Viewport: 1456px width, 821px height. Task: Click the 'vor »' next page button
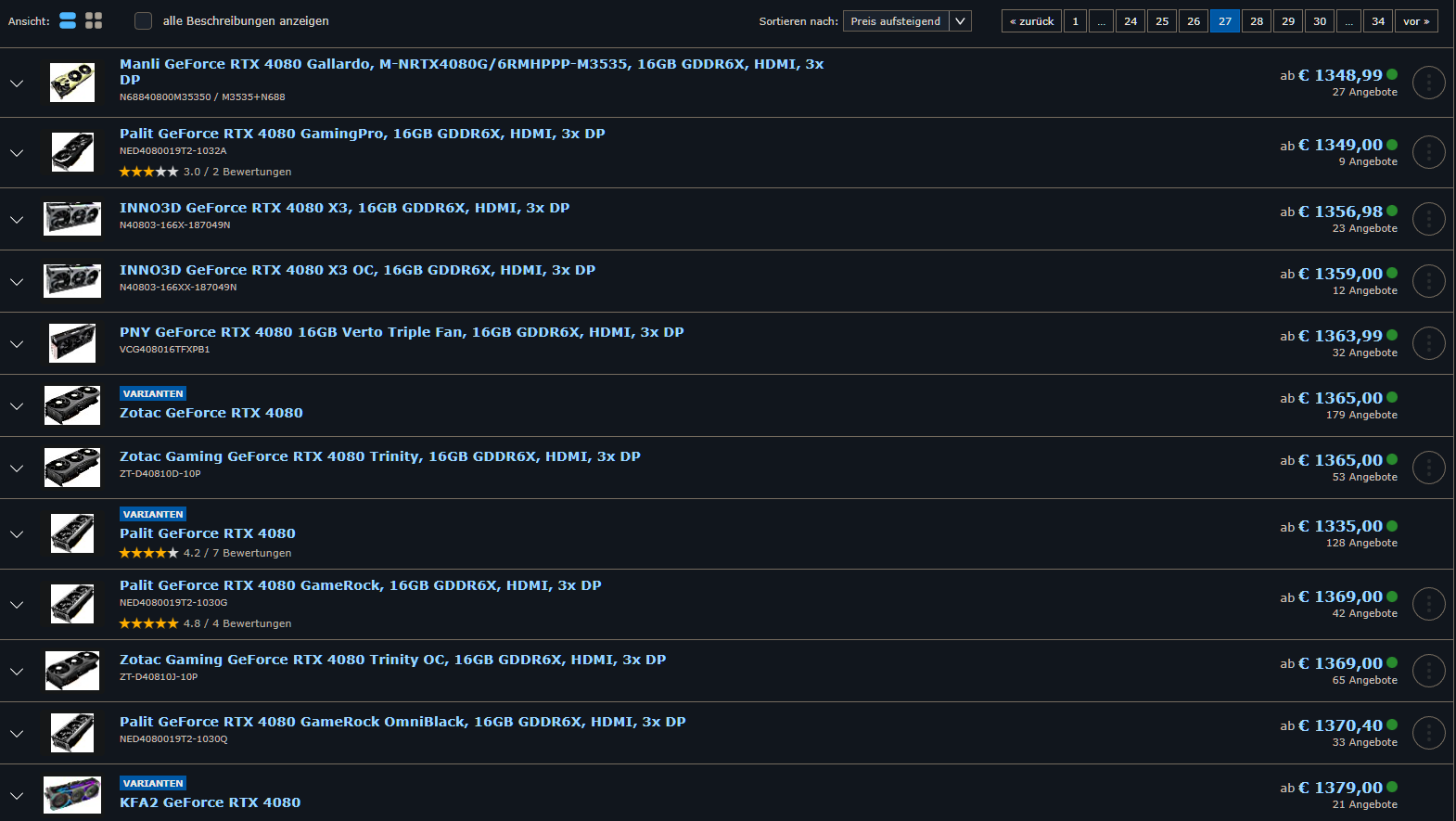(1416, 20)
